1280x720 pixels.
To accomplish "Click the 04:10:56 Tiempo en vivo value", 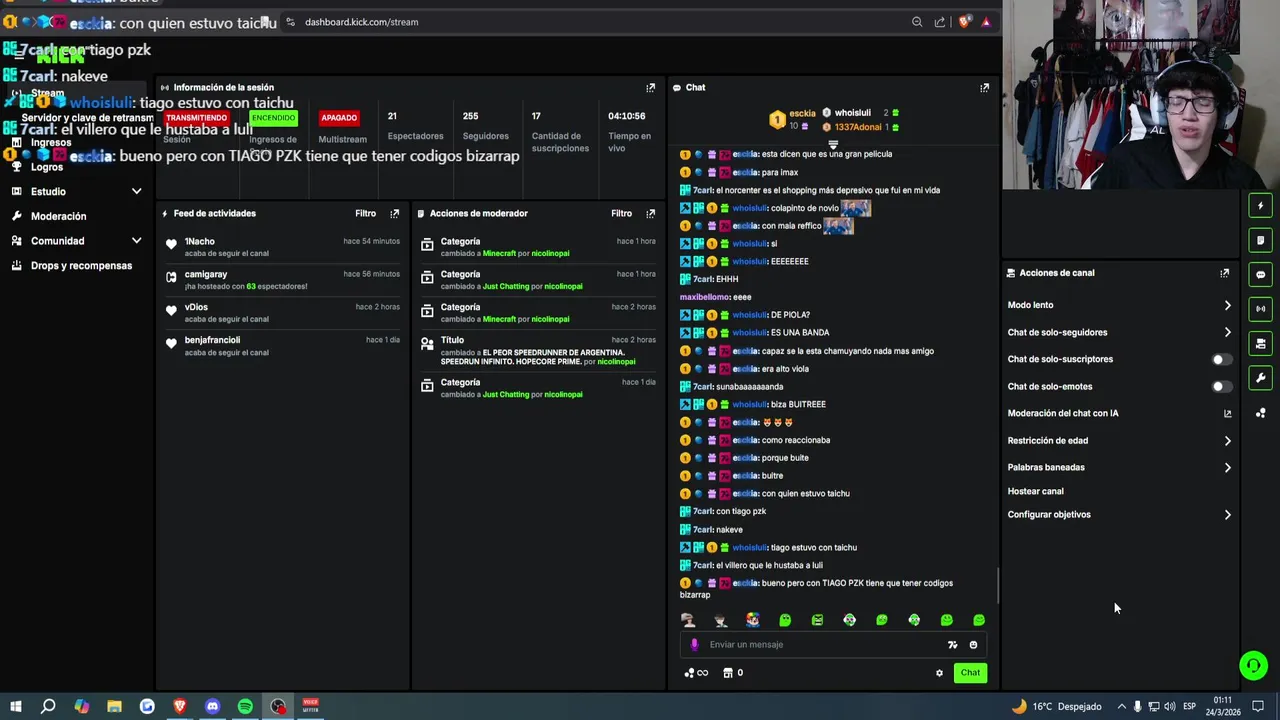I will [x=626, y=117].
